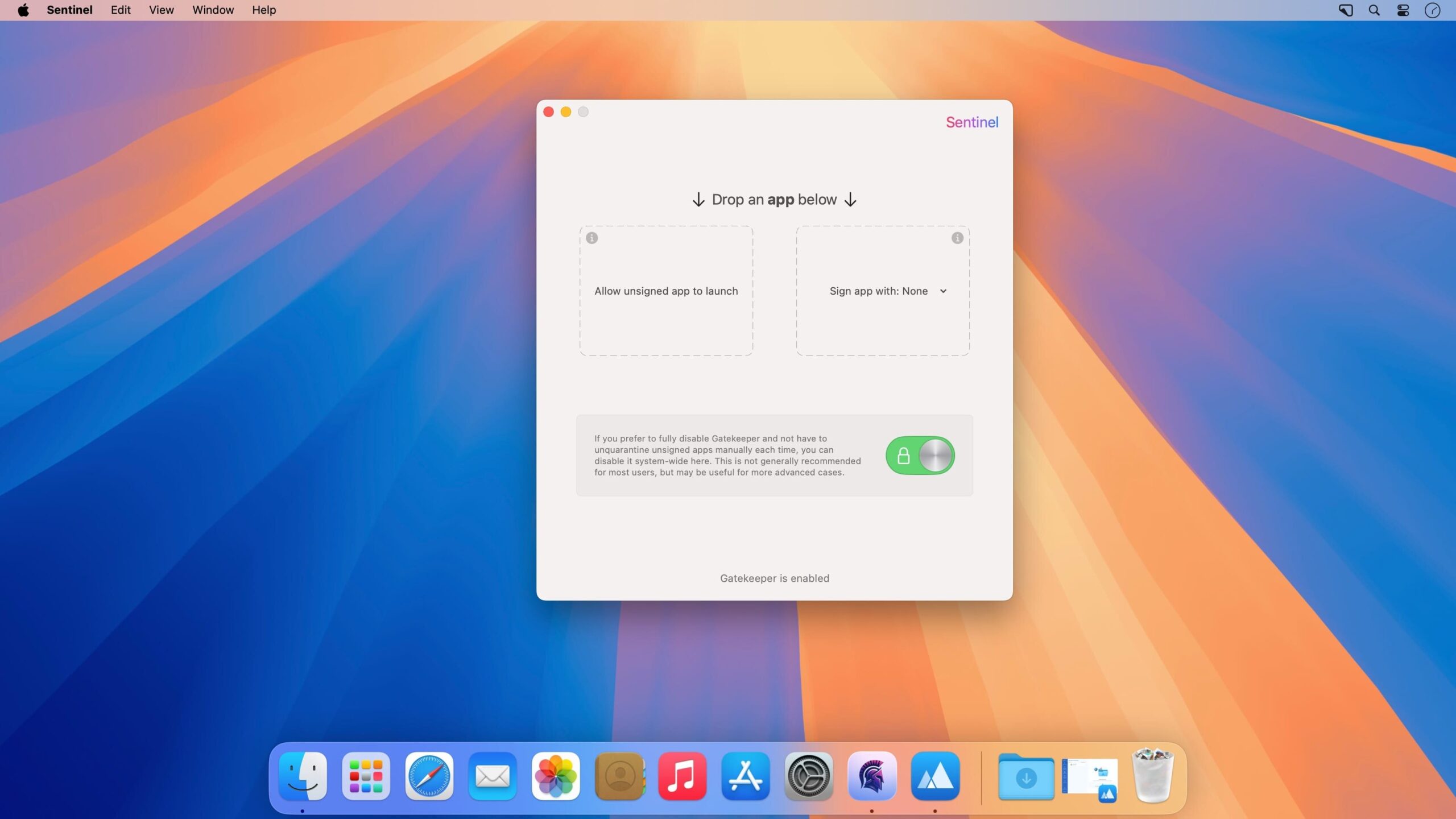Screen dimensions: 1456x819
Task: Toggle the system-wide Gatekeeper disable switch
Action: [920, 455]
